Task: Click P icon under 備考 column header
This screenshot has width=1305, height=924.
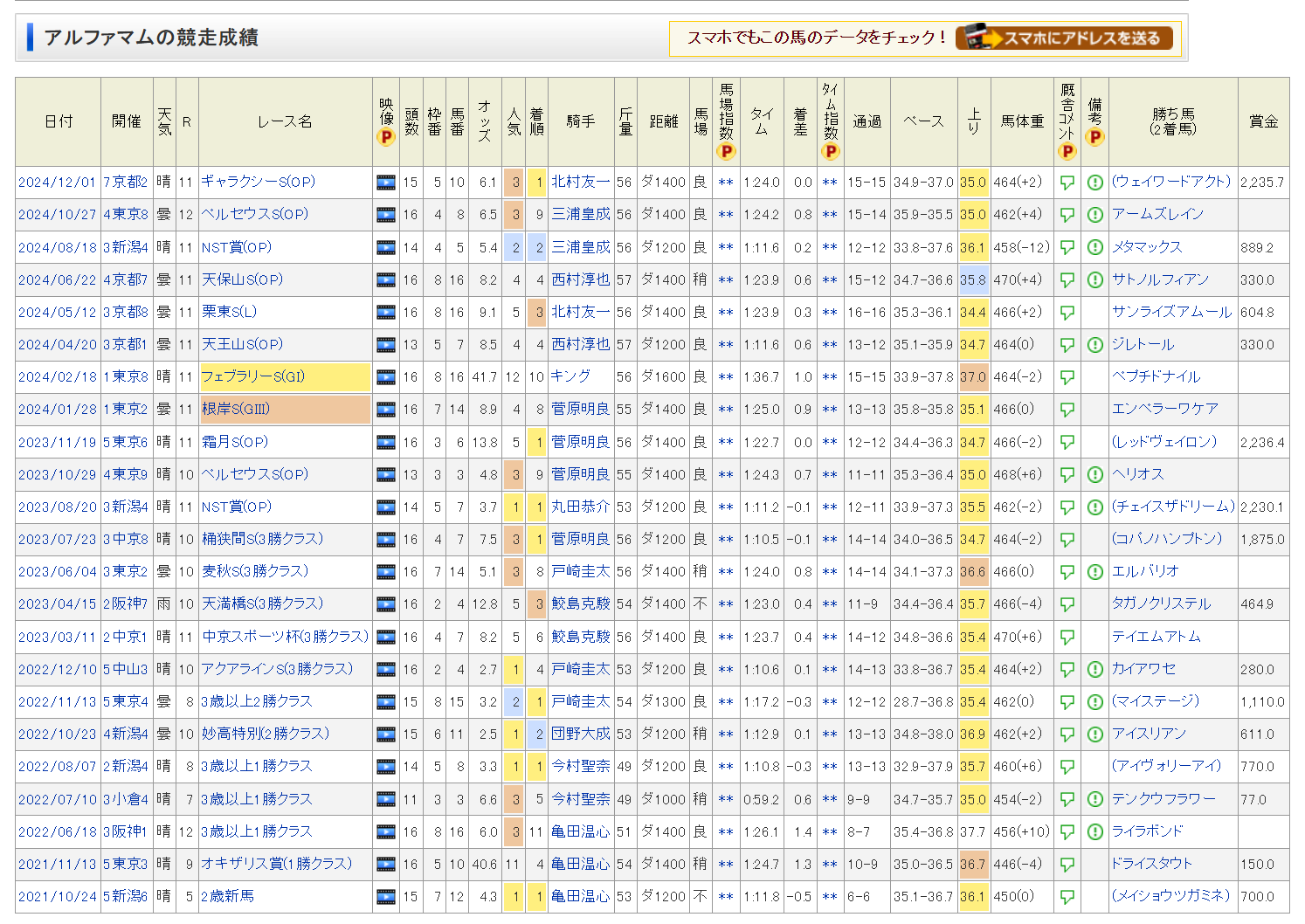Action: [1094, 137]
